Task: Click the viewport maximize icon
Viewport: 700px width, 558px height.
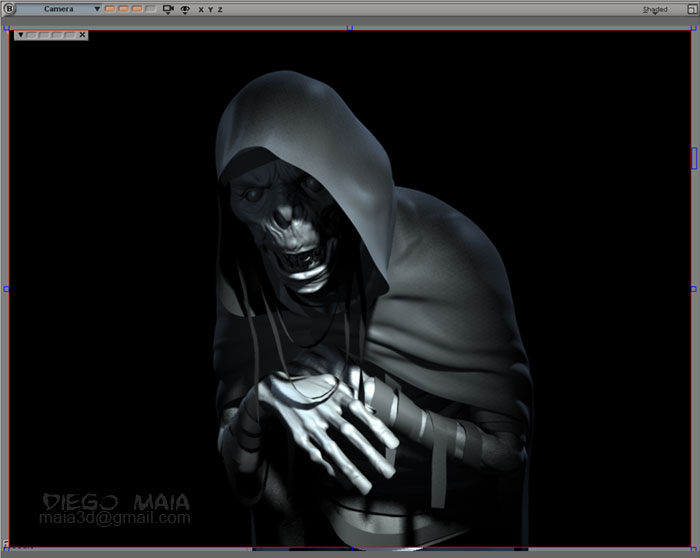Action: [x=692, y=9]
